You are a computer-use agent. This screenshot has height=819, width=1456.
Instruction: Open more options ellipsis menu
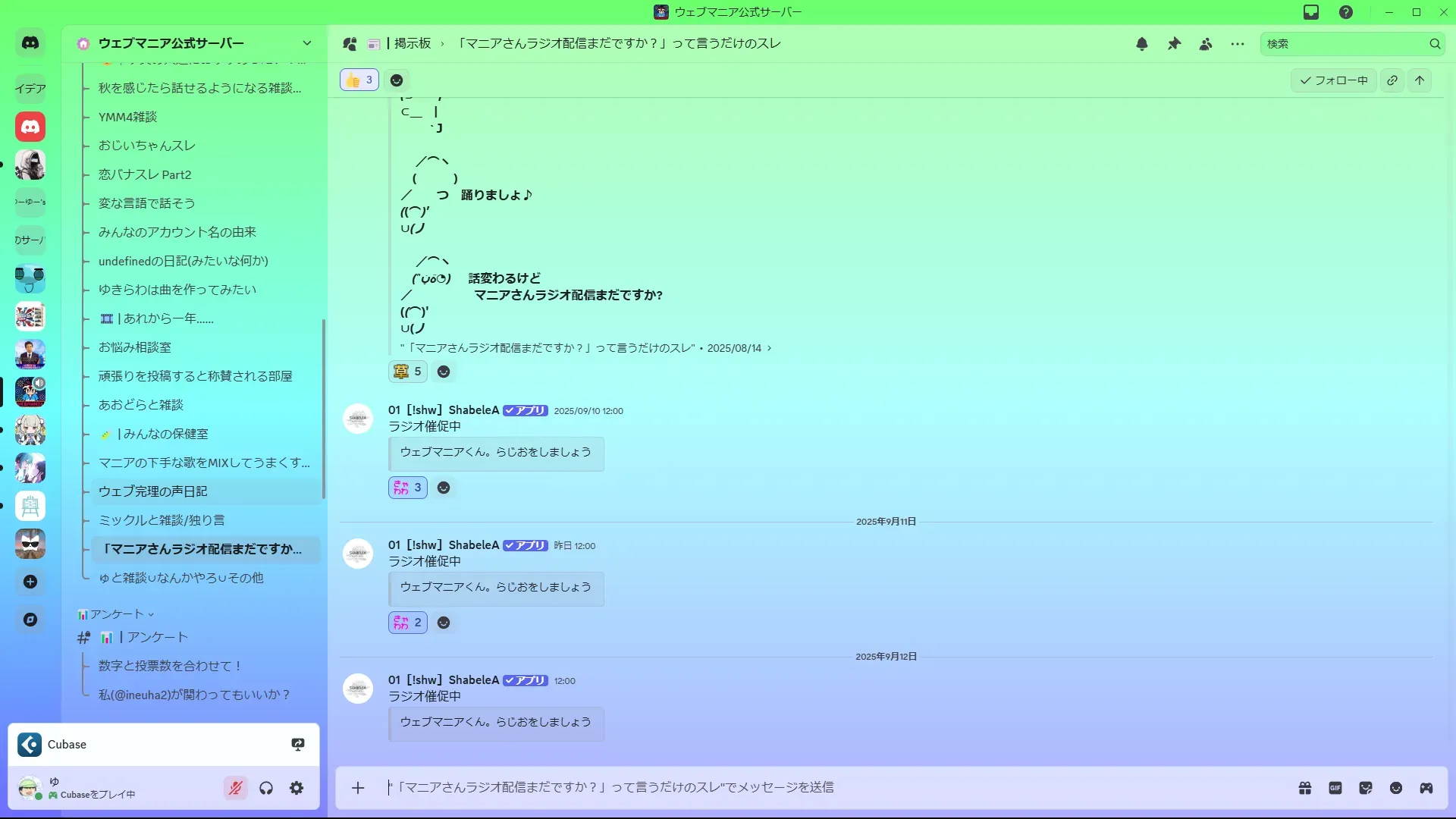pyautogui.click(x=1238, y=44)
